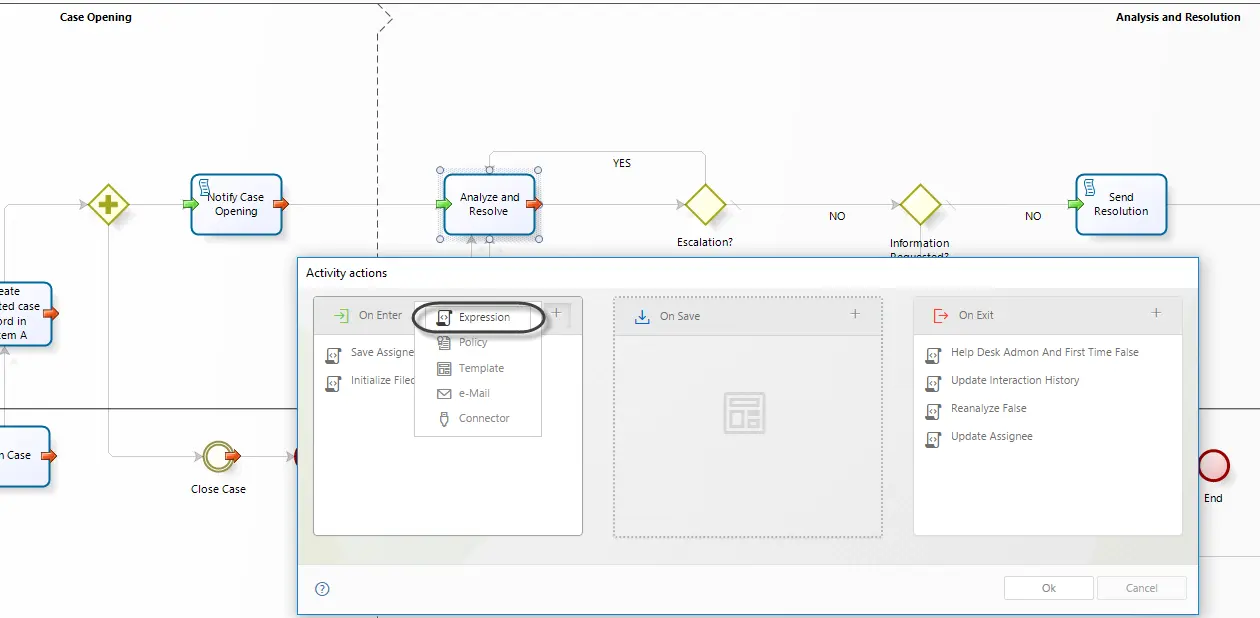The height and width of the screenshot is (618, 1260).
Task: Choose the e-Mail action type
Action: click(x=474, y=393)
